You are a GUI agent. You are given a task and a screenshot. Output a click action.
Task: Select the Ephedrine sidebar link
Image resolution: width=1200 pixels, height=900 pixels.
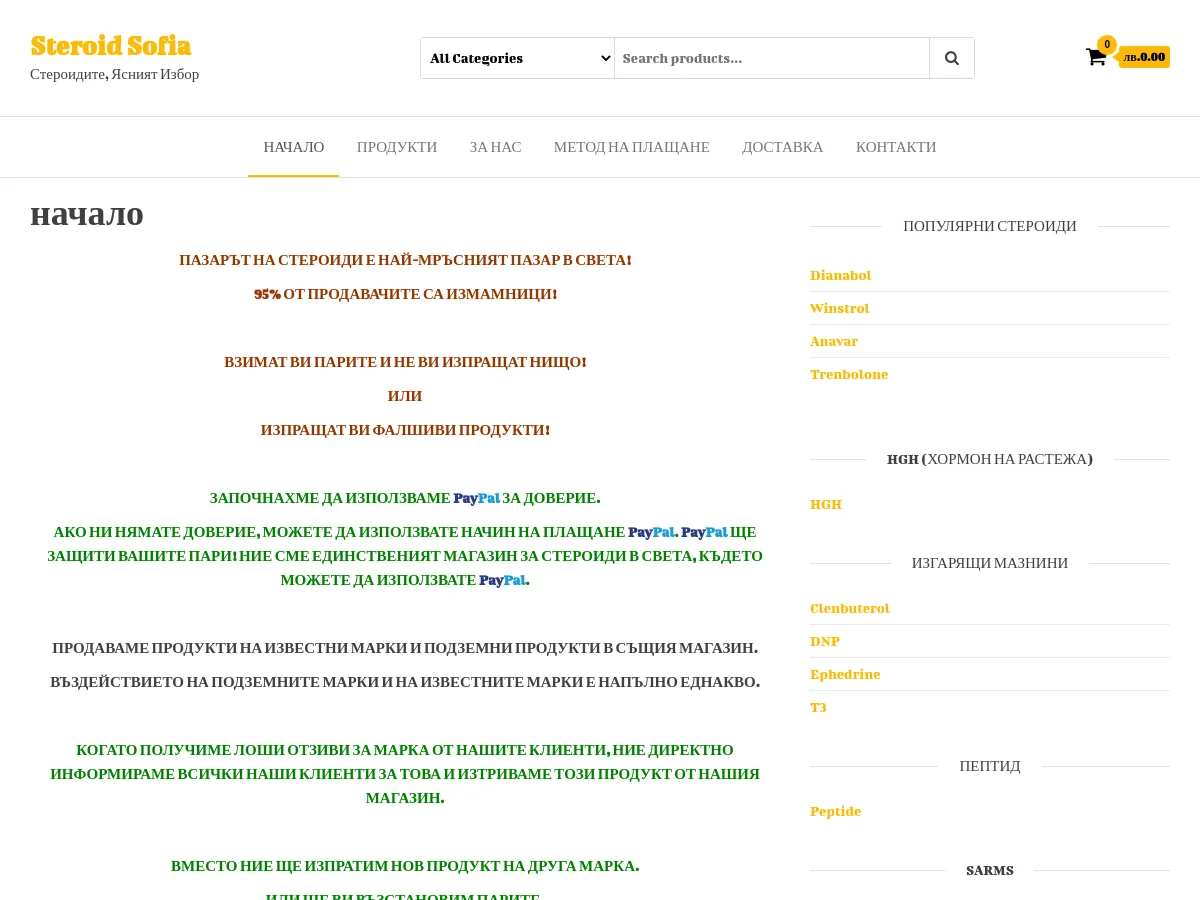tap(845, 674)
